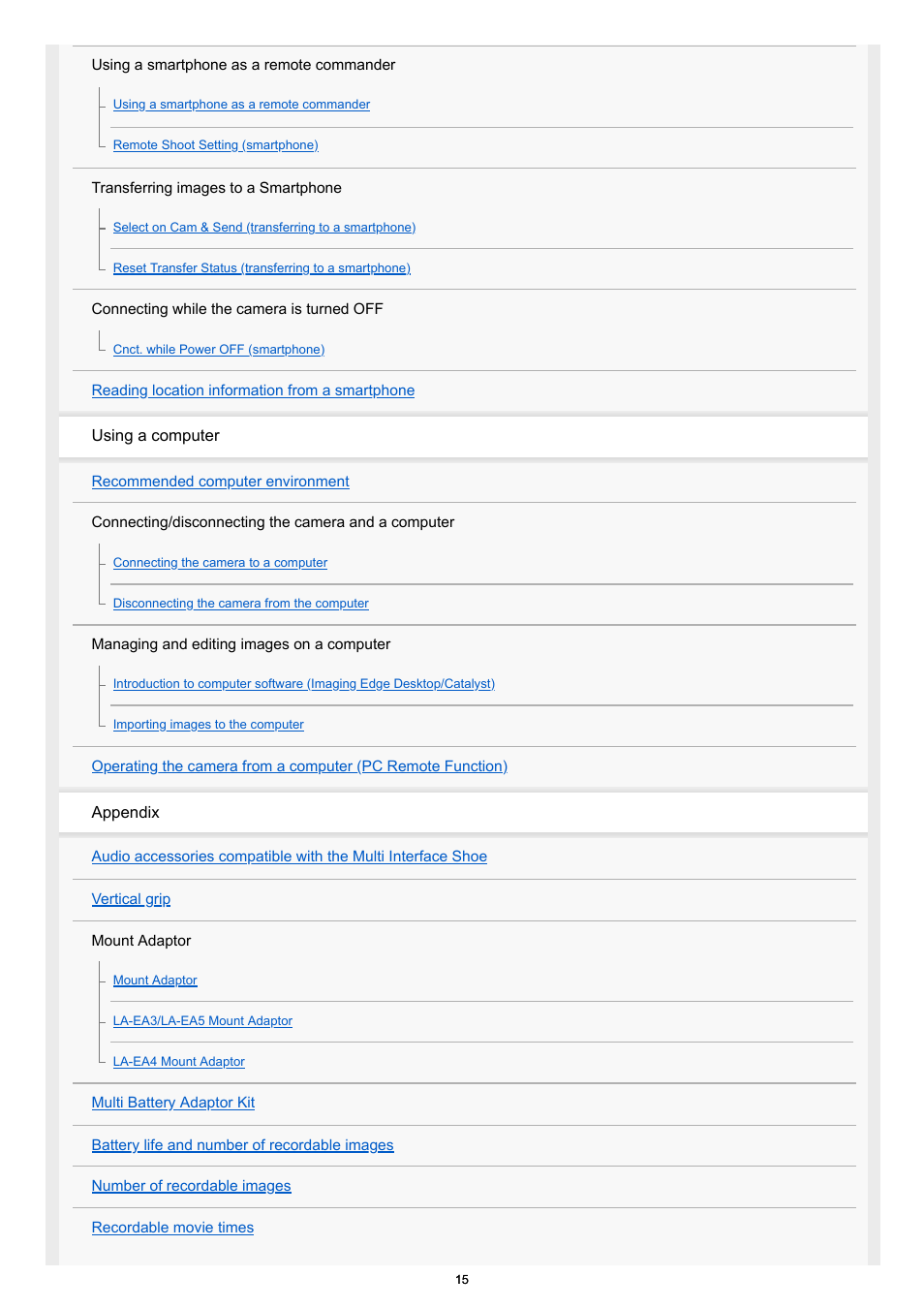Viewport: 924px width, 1308px height.
Task: Click Importing images to the computer
Action: coord(208,725)
